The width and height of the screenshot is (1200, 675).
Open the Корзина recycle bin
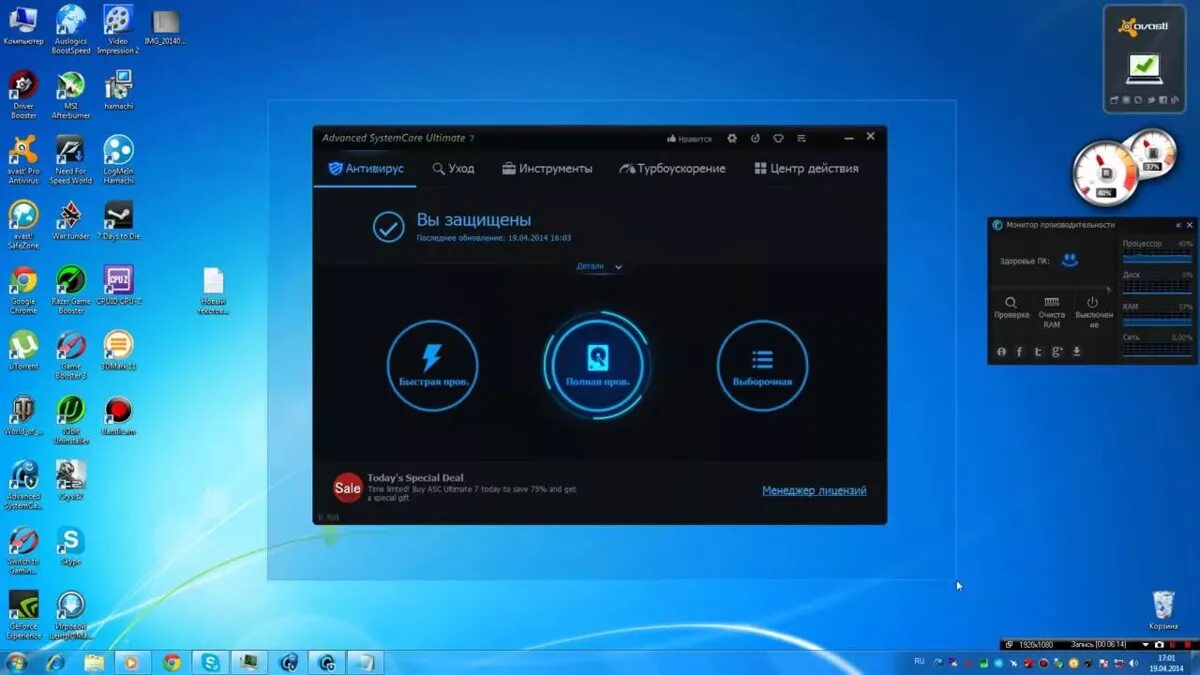pos(1163,609)
